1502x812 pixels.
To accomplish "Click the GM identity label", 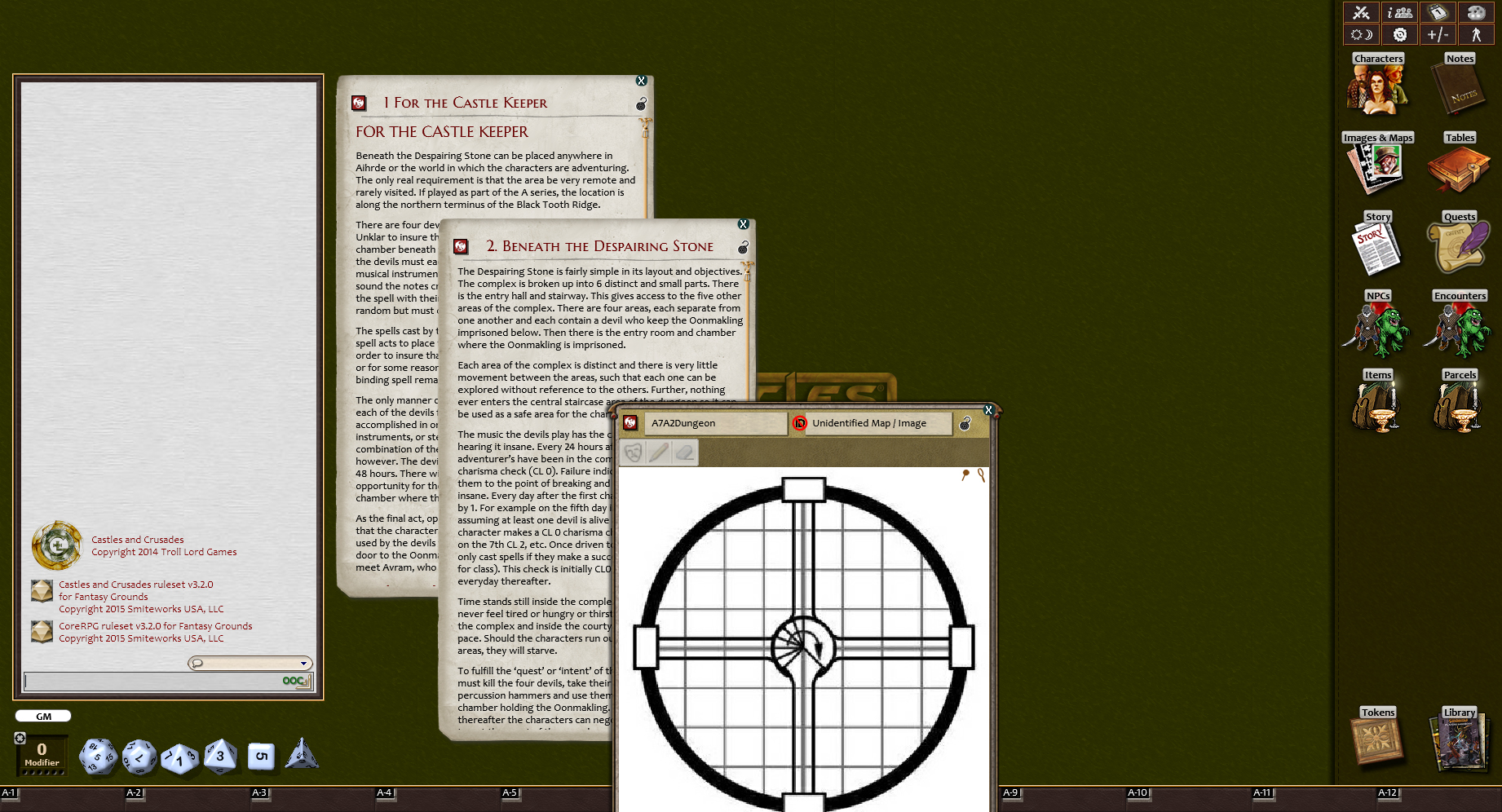I will 43,717.
